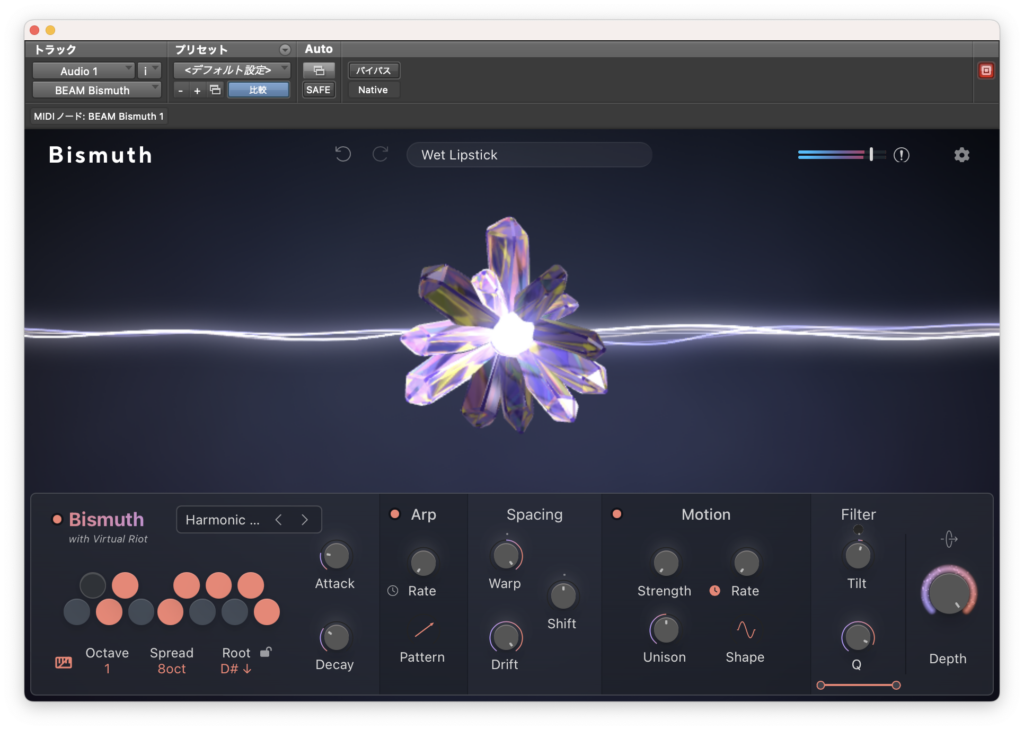Screen dimensions: 1024x730
Task: Select previous Harmonic mode with the left chevron
Action: coord(279,520)
